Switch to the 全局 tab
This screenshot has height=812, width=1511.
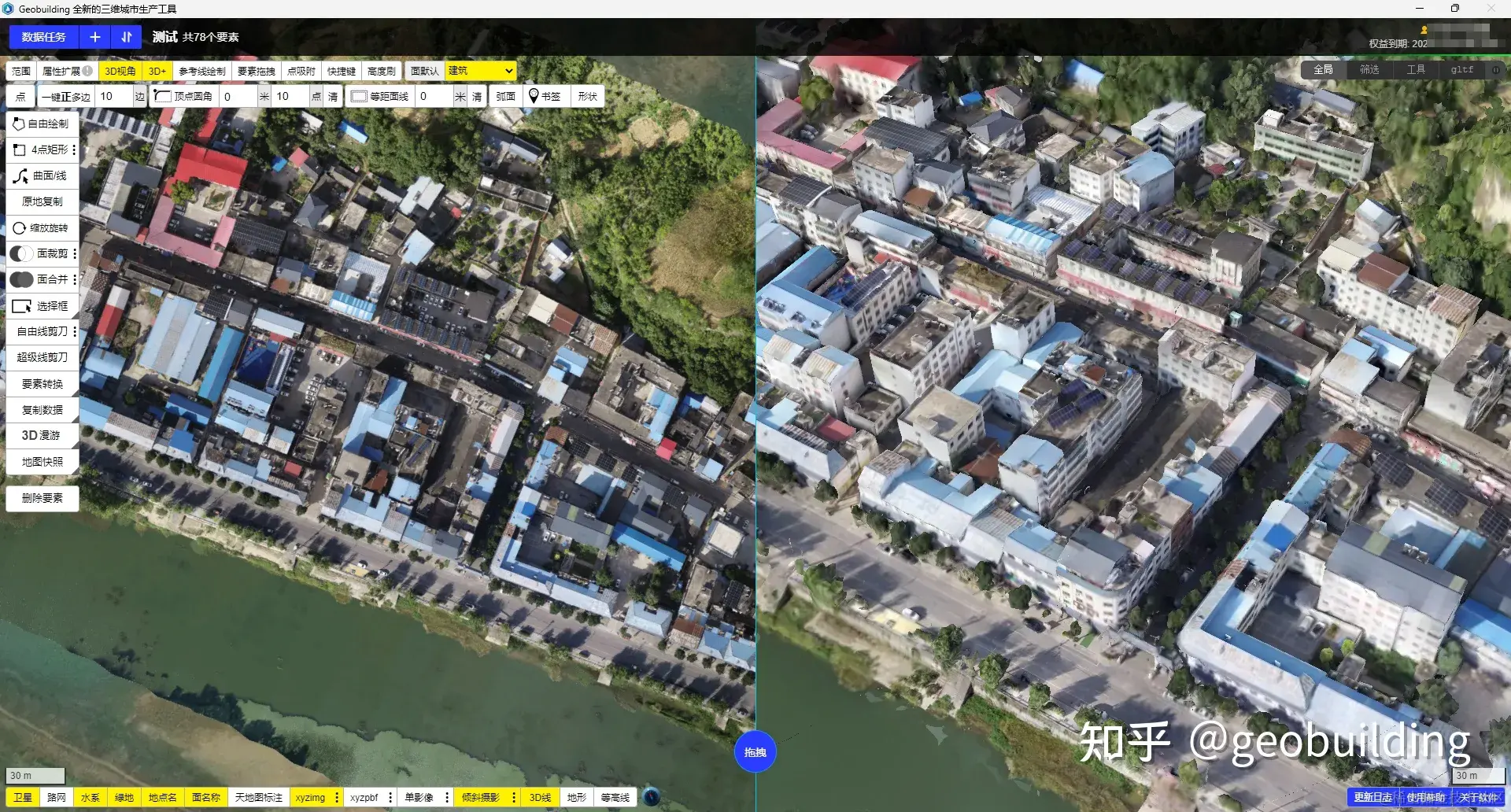[1323, 69]
